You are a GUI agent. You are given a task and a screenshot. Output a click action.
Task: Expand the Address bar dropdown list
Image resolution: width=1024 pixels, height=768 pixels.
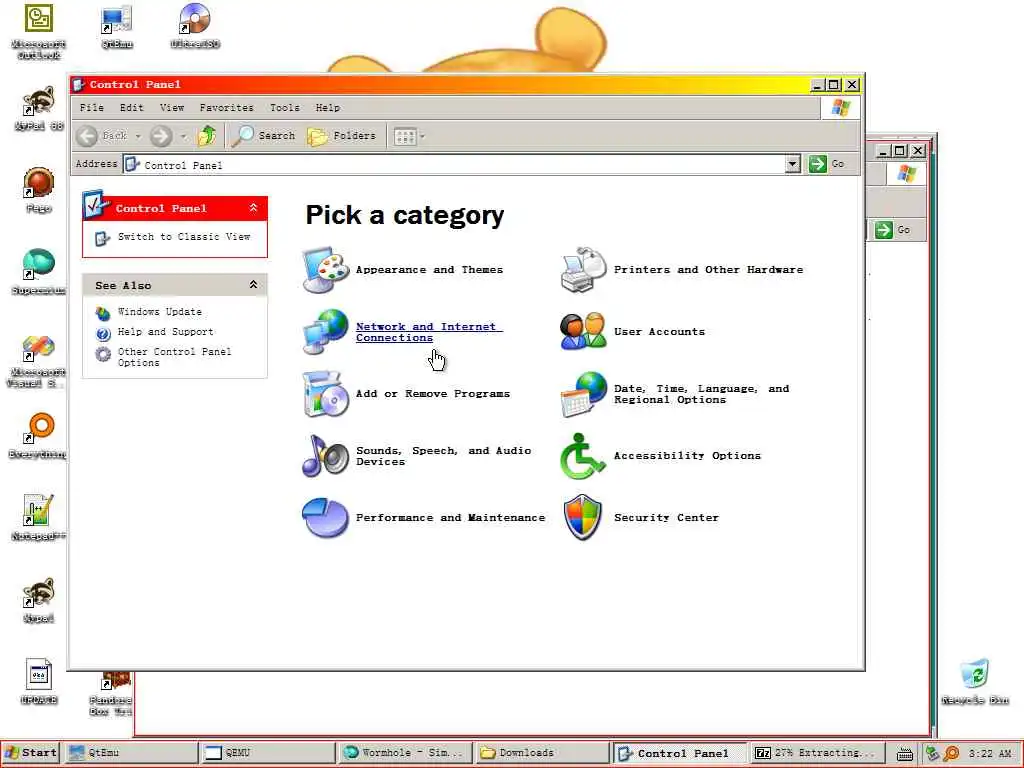click(792, 164)
